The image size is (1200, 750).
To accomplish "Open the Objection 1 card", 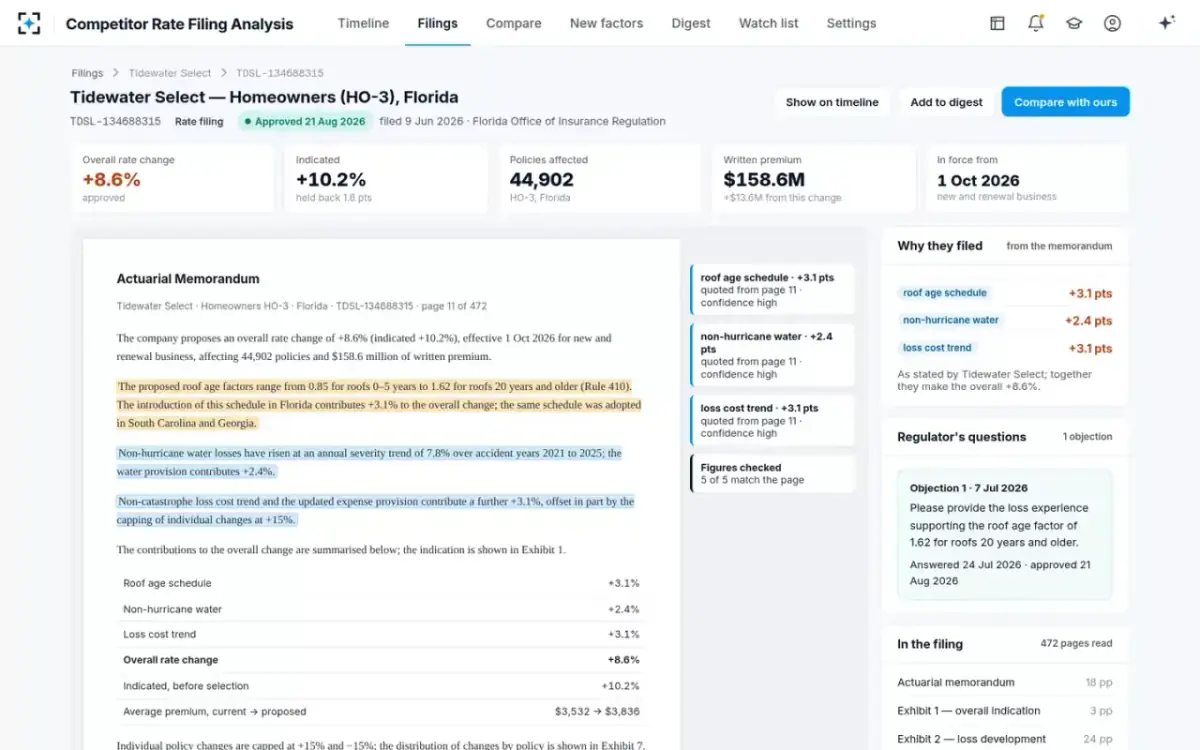I will 1004,534.
